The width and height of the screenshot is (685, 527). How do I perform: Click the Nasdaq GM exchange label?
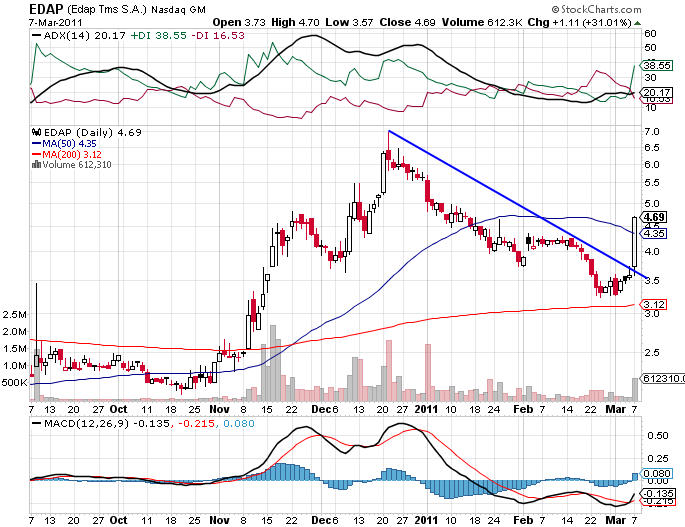178,9
